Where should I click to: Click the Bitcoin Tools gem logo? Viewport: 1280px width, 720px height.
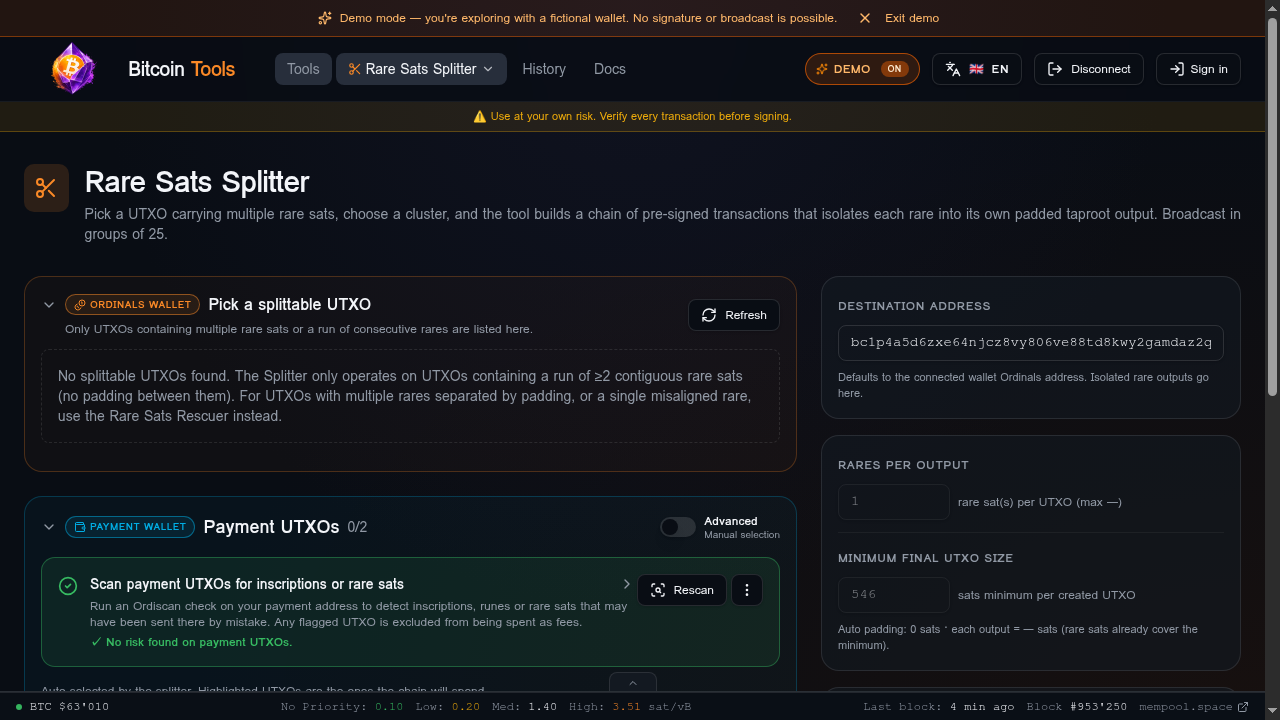pyautogui.click(x=73, y=69)
